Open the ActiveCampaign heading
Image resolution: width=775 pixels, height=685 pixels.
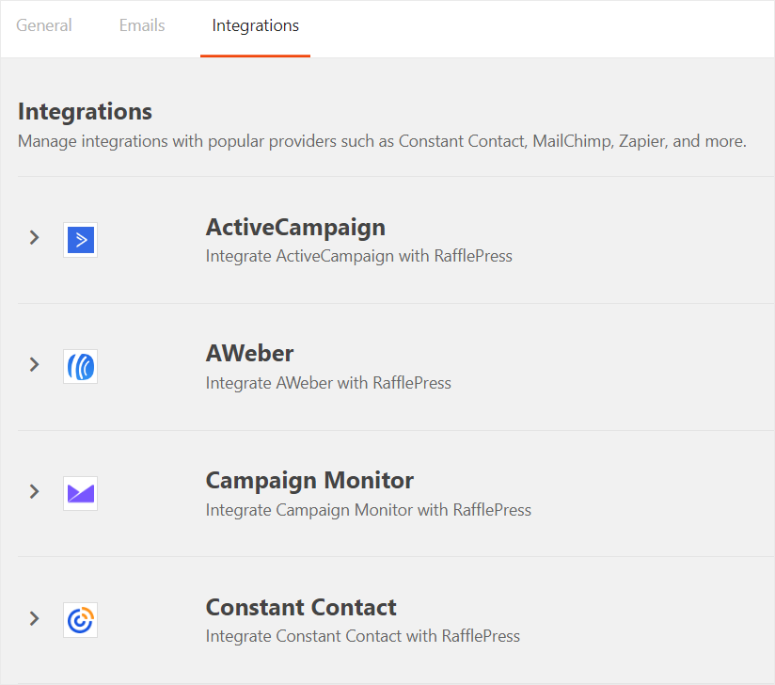pyautogui.click(x=296, y=227)
